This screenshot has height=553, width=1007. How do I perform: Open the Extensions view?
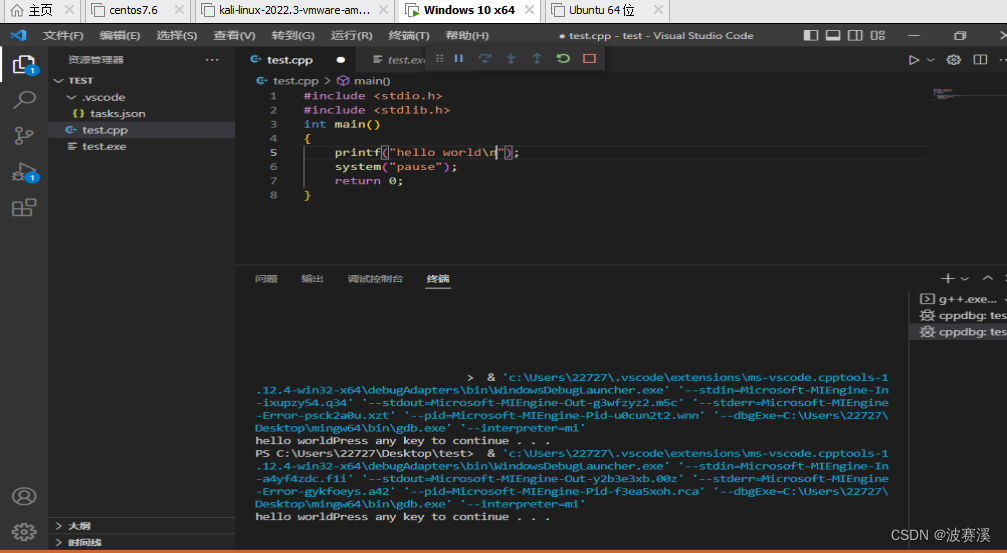(x=24, y=207)
